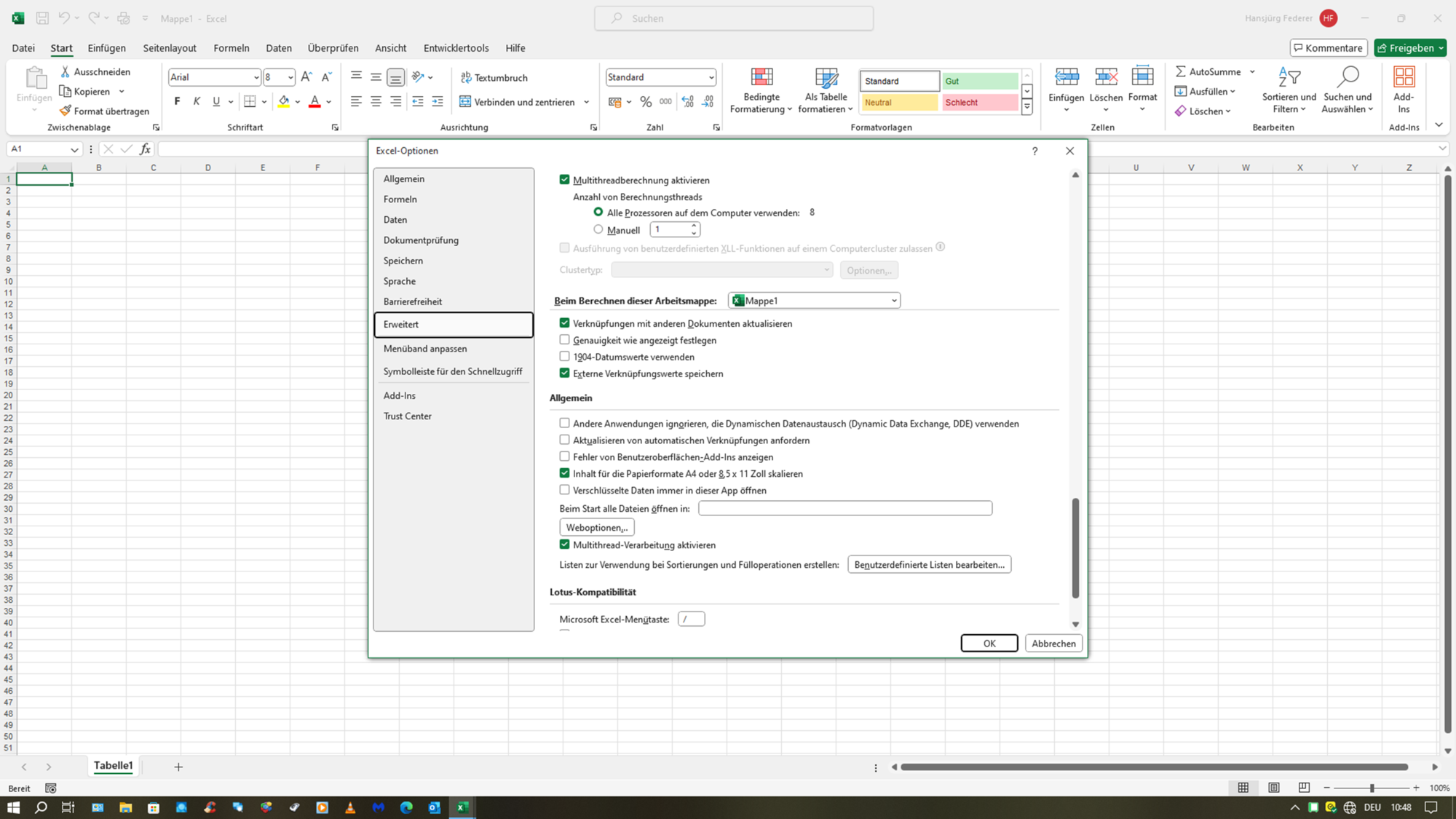Image resolution: width=1456 pixels, height=819 pixels.
Task: Click OK in the Excel-Optionen dialog
Action: tap(989, 643)
